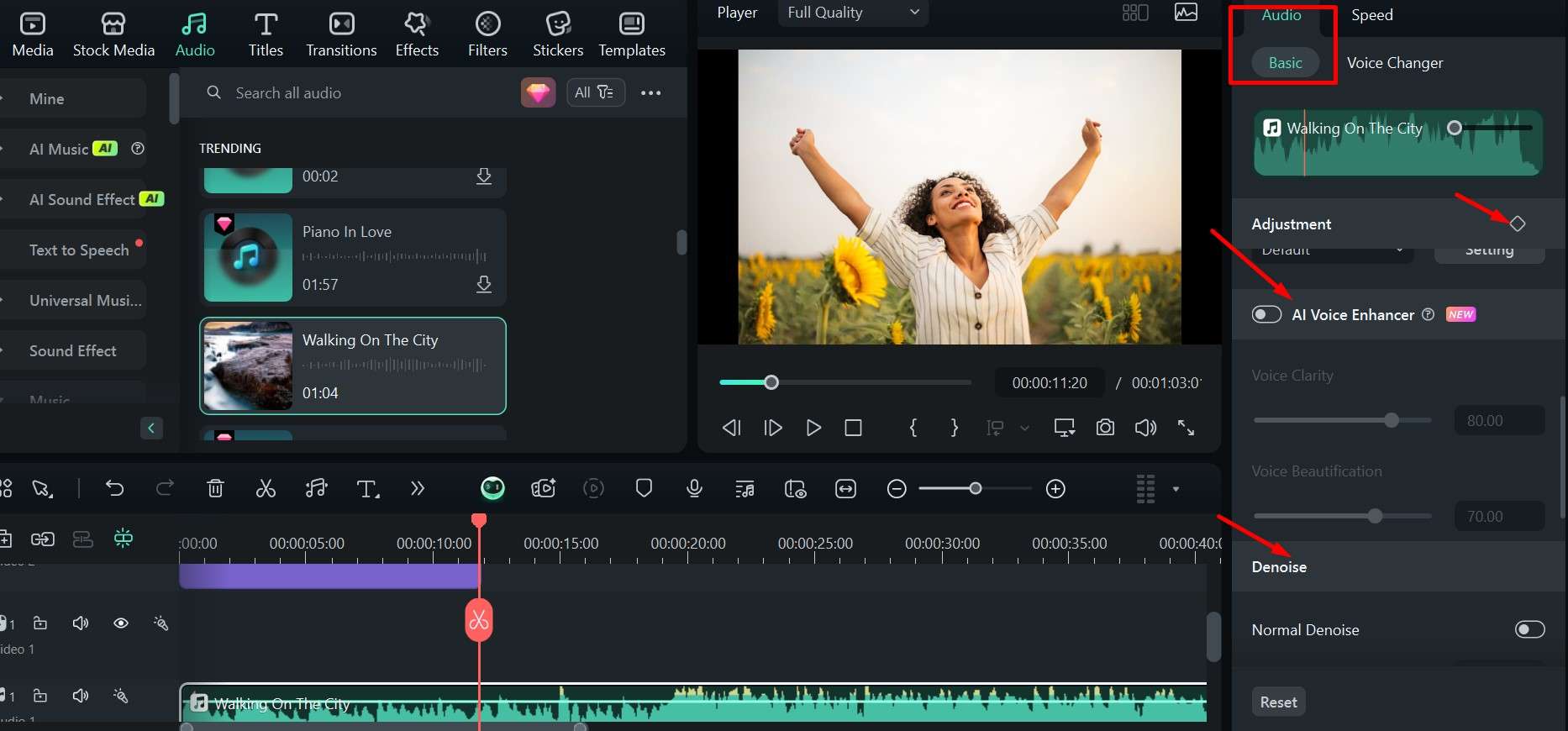Take a snapshot with the camera icon

(1105, 428)
